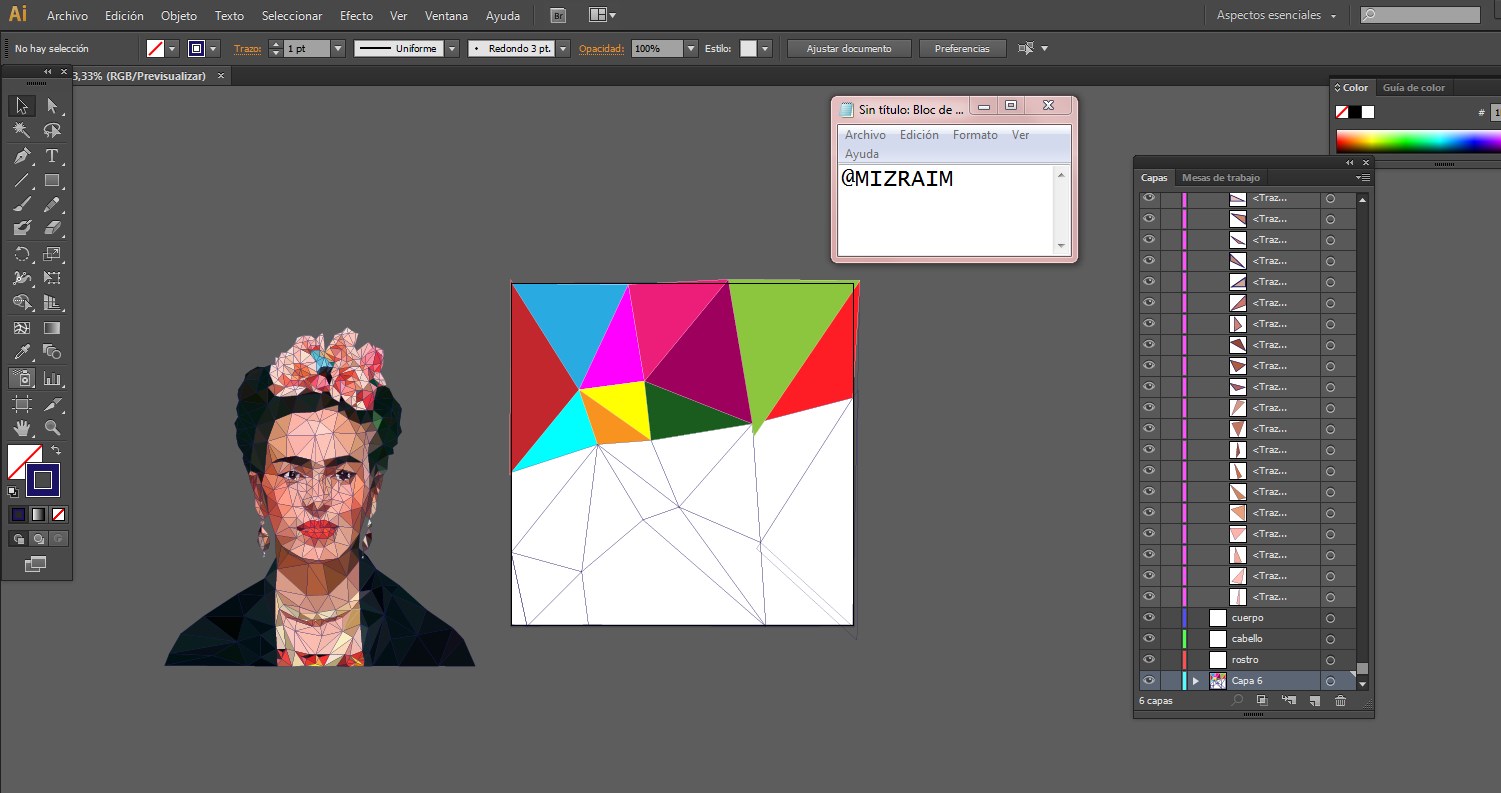Open Adobe Bridge with the Br icon

(558, 15)
